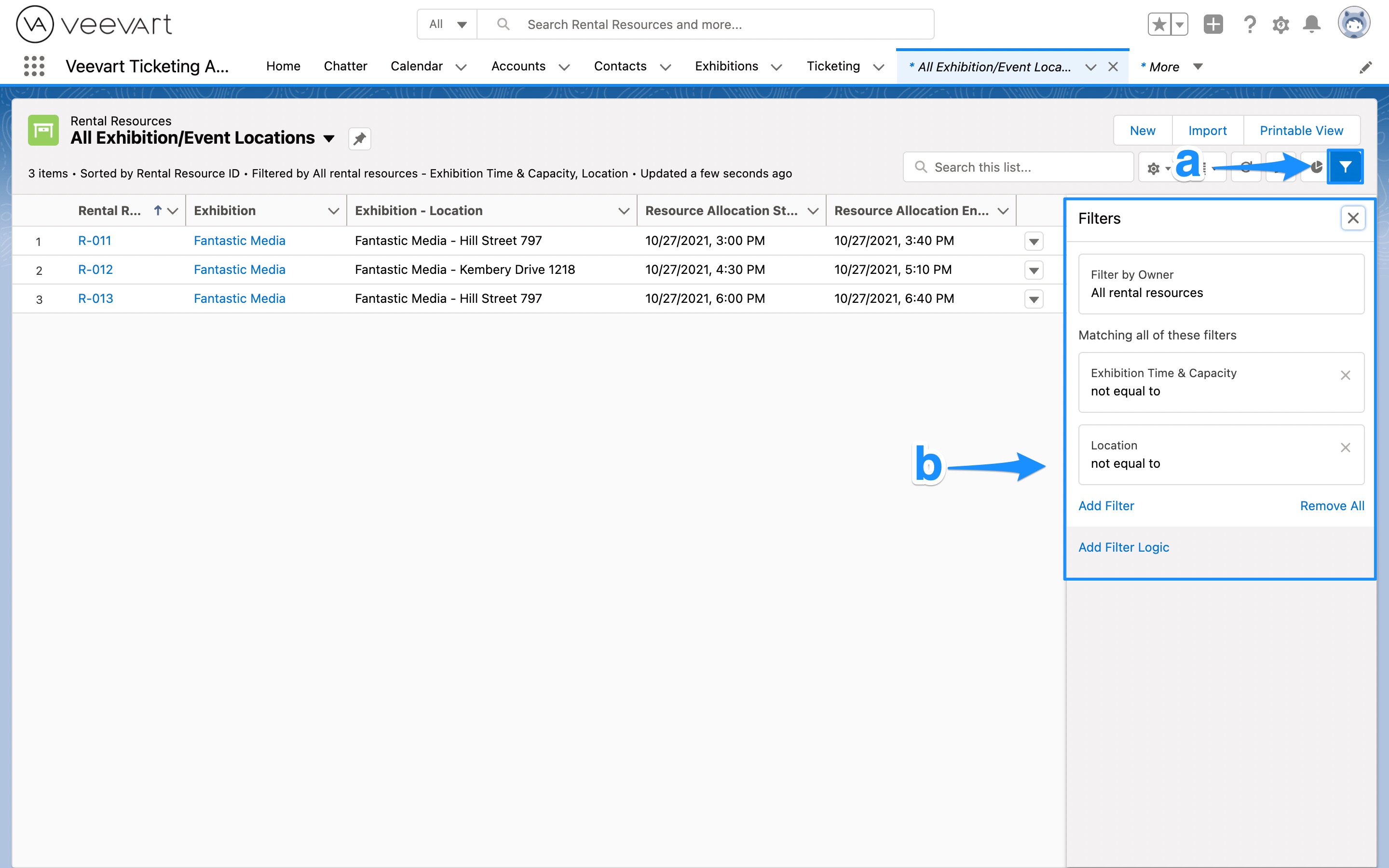Click the Favorites star icon
Viewport: 1389px width, 868px height.
coord(1159,25)
